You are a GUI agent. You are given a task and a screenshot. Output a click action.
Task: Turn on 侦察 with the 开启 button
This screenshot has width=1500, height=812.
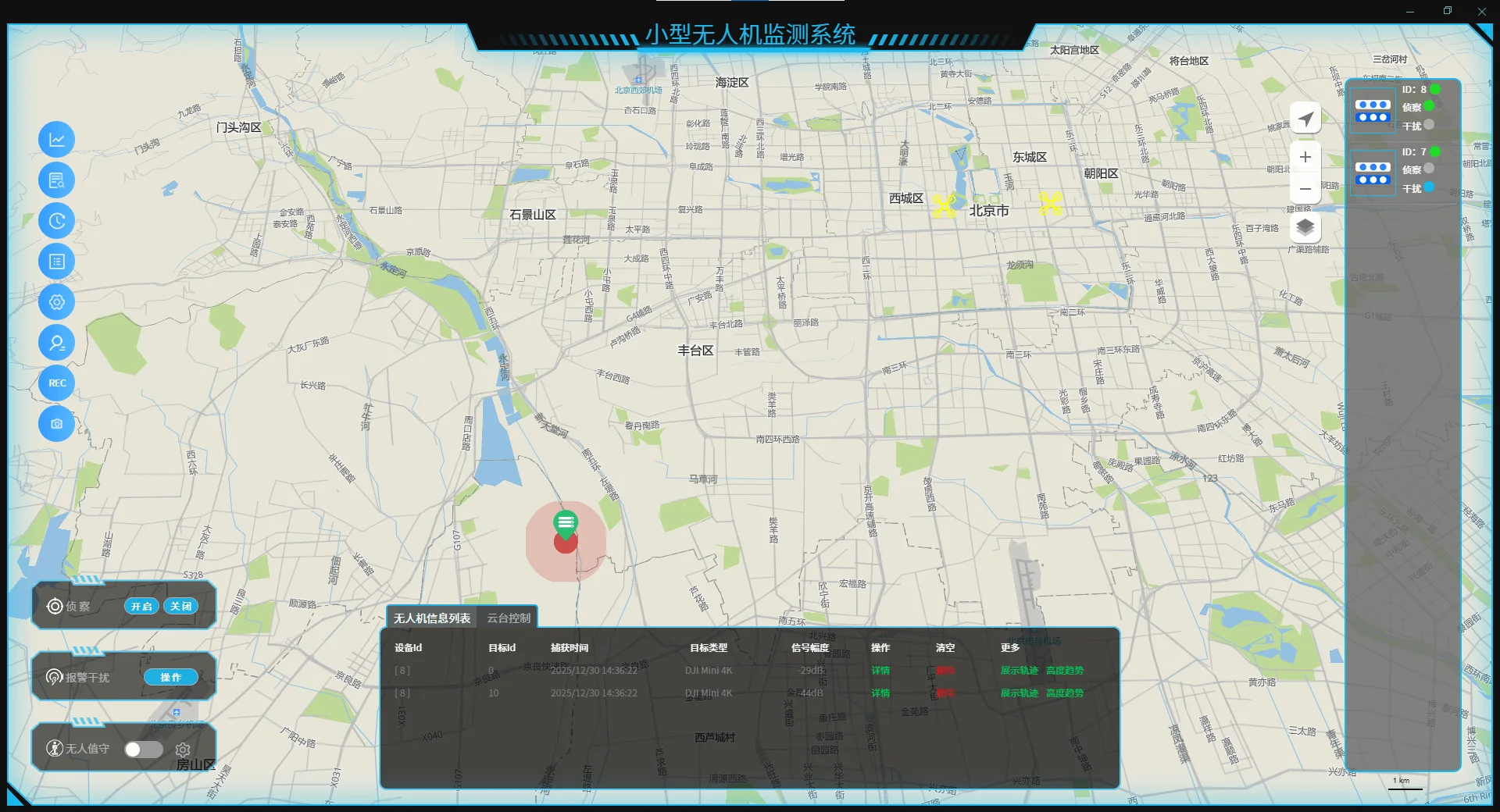(141, 607)
